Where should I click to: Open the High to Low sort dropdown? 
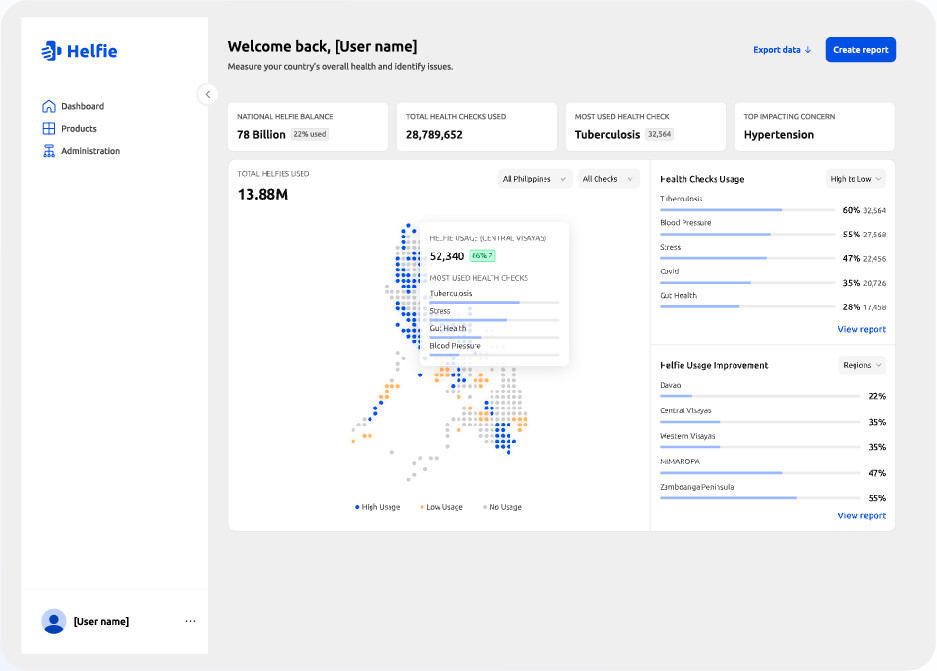click(856, 179)
